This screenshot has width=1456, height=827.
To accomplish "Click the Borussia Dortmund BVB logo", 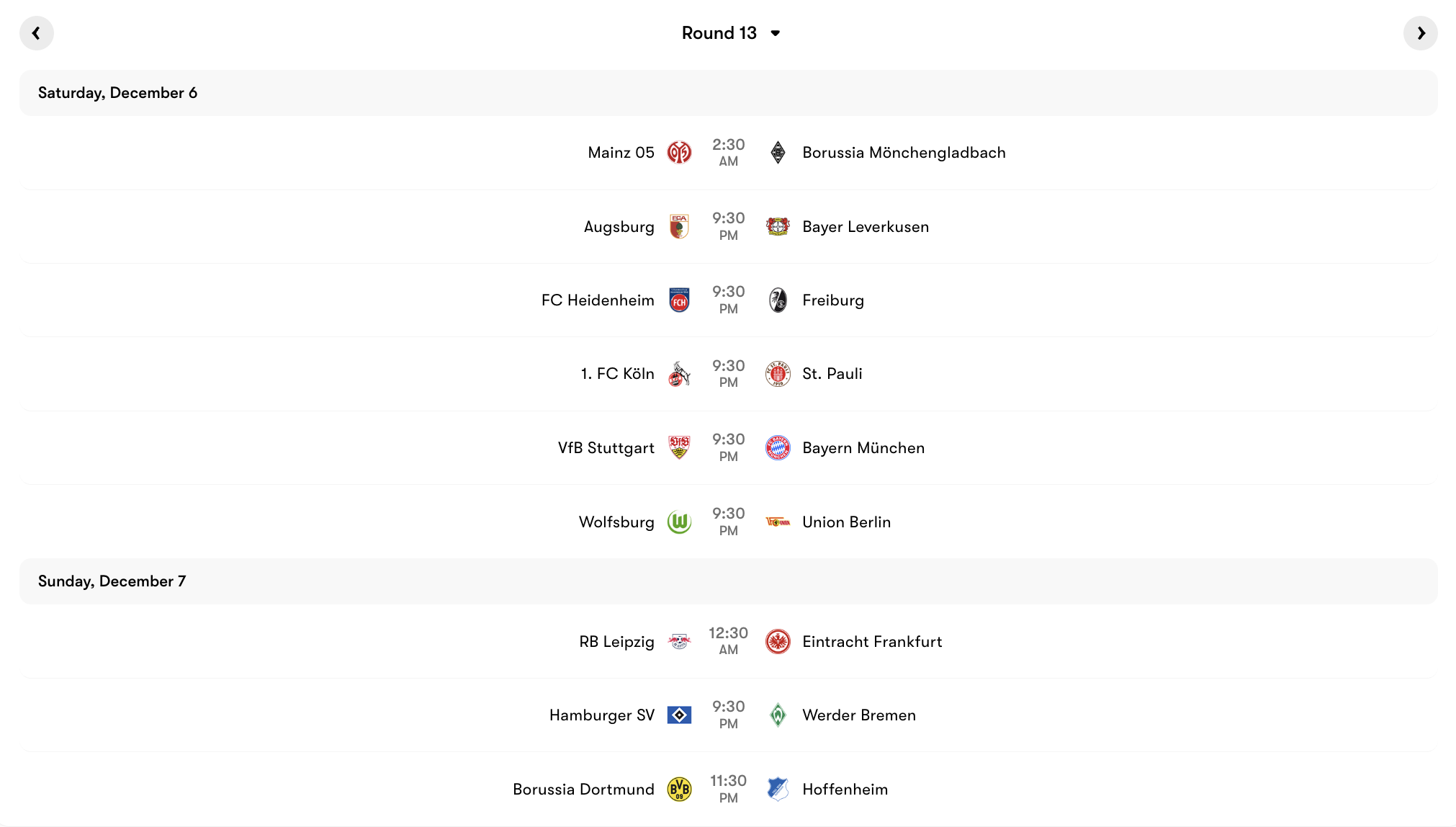I will click(x=678, y=789).
